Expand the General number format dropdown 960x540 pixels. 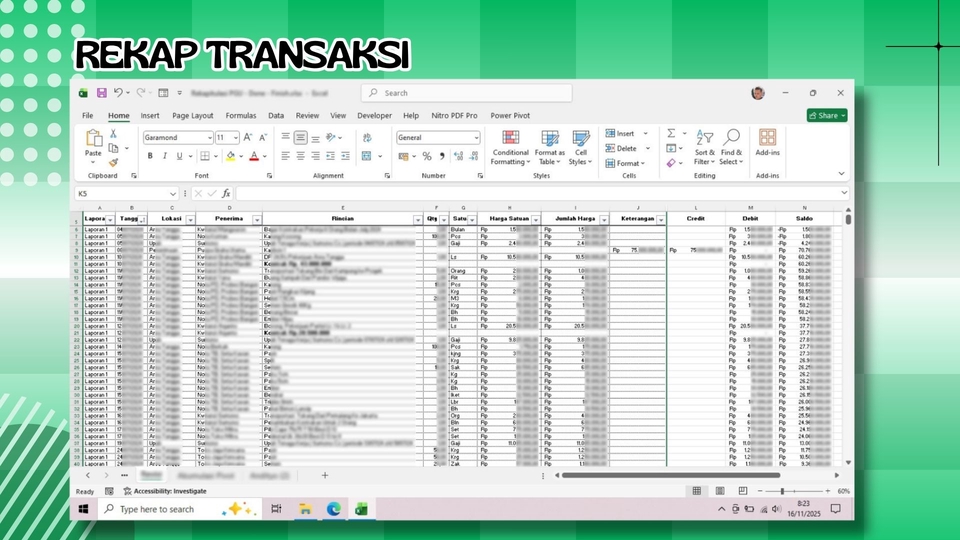(x=476, y=137)
